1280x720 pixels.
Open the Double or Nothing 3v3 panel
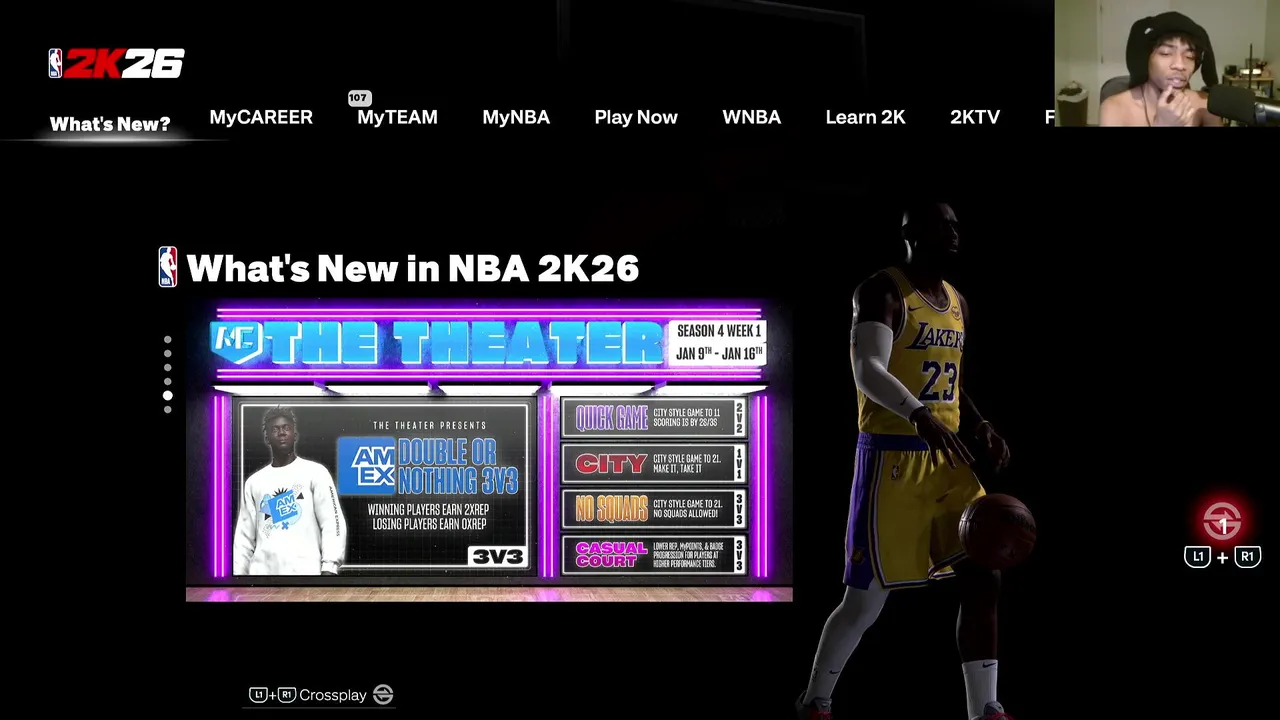[x=383, y=488]
